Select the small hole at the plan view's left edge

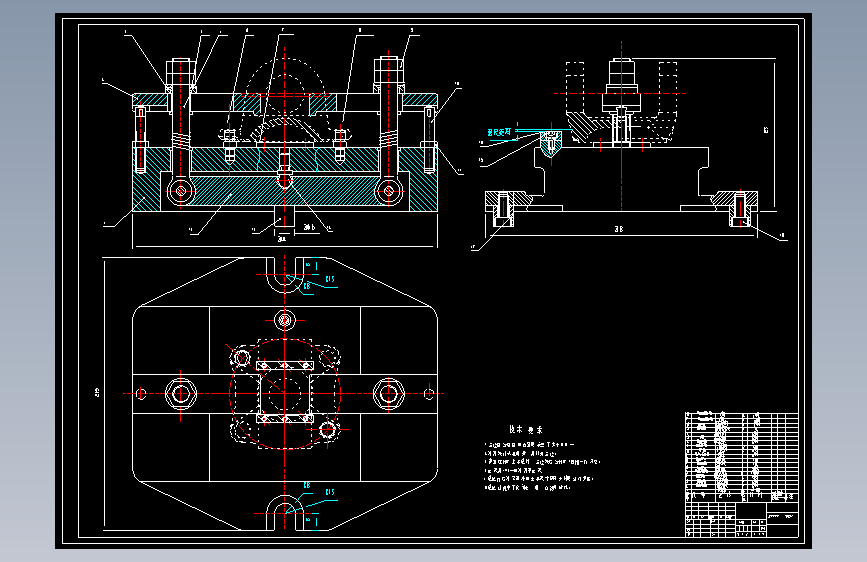(x=140, y=394)
